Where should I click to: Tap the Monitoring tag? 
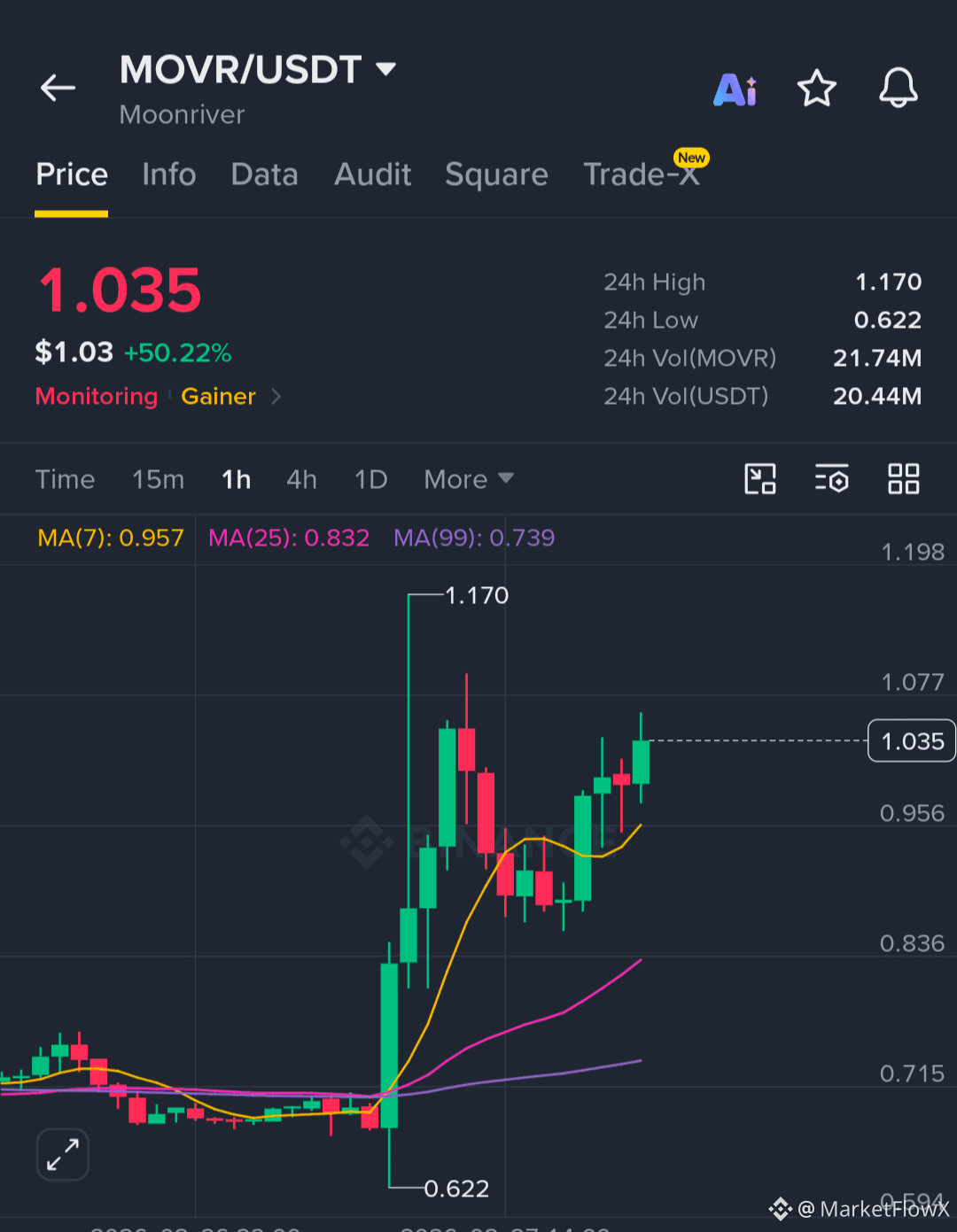click(97, 396)
